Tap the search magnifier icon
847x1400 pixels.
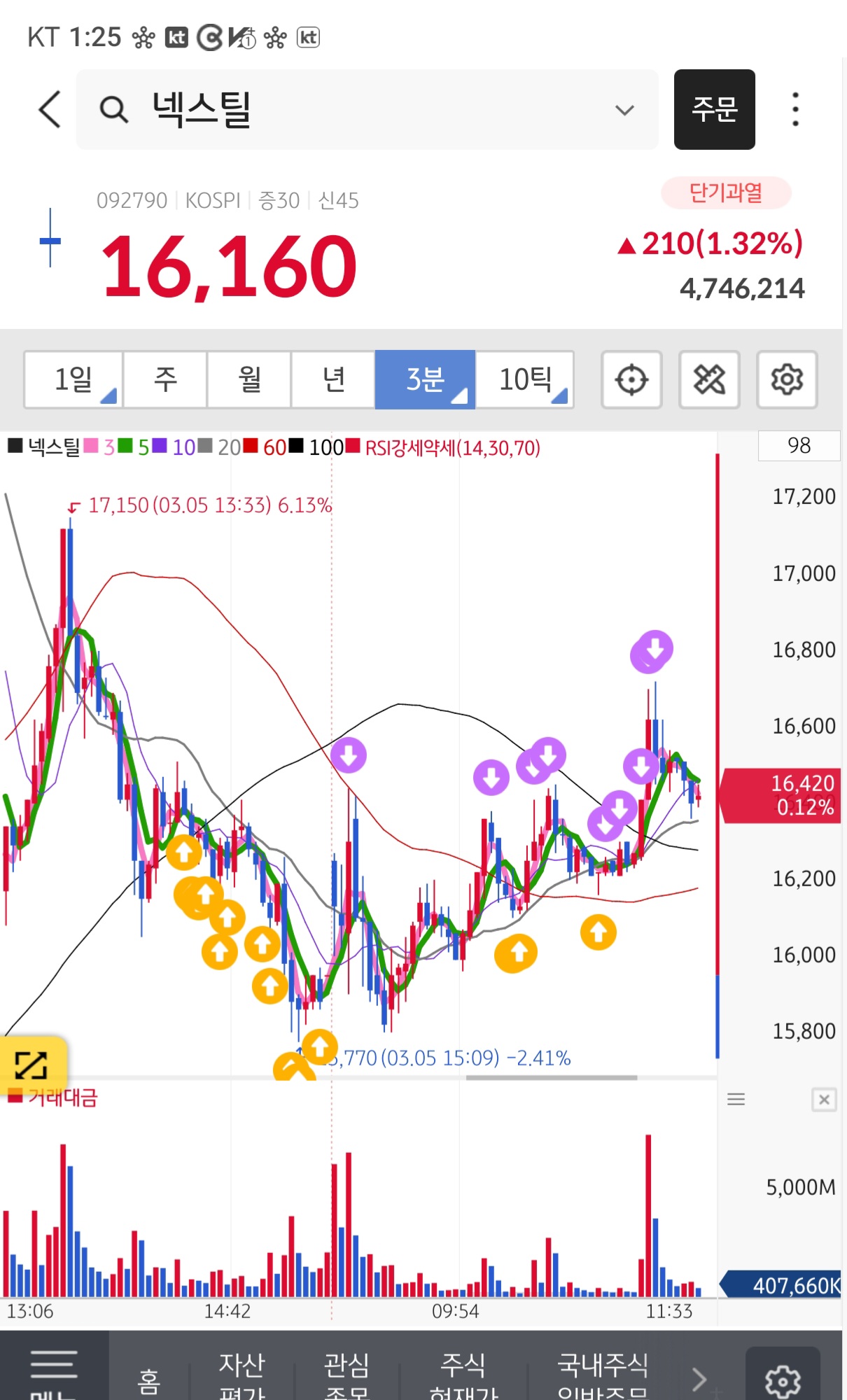point(113,110)
